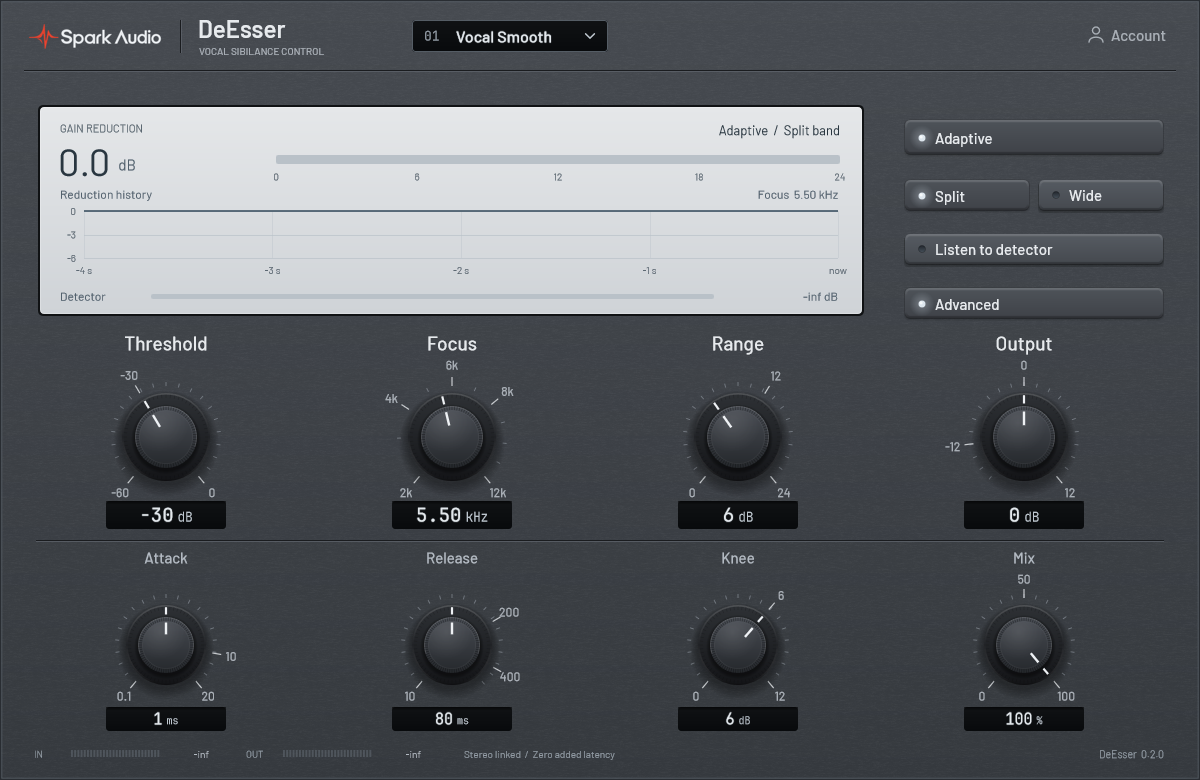The height and width of the screenshot is (780, 1200).
Task: Click the Attack value field 1 ms
Action: (166, 719)
